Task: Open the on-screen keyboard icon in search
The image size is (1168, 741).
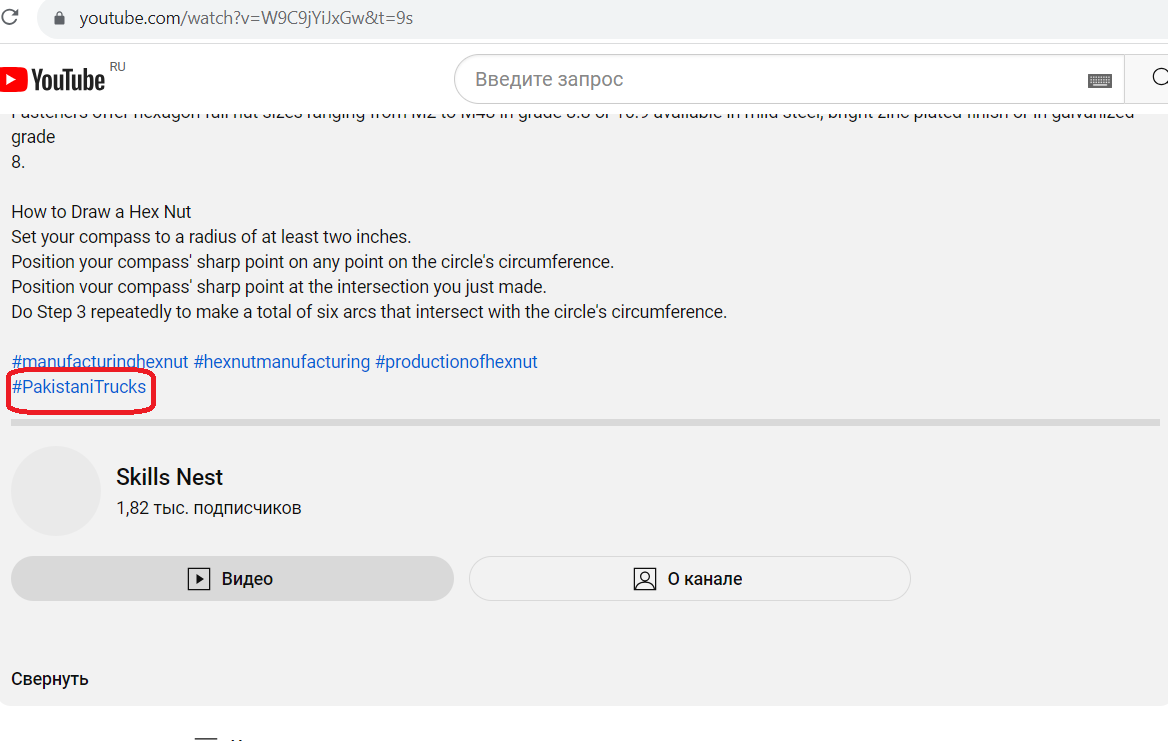Action: click(1099, 80)
